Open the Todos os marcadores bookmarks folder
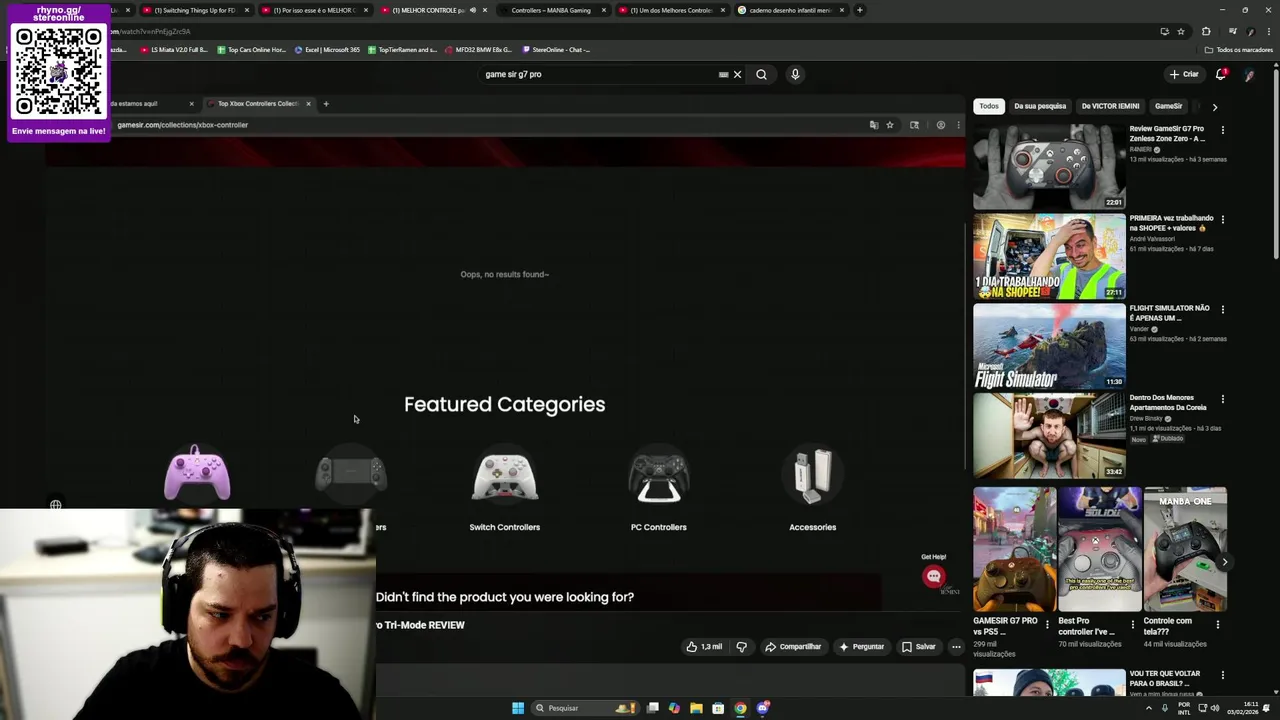Image resolution: width=1280 pixels, height=720 pixels. pos(1239,50)
